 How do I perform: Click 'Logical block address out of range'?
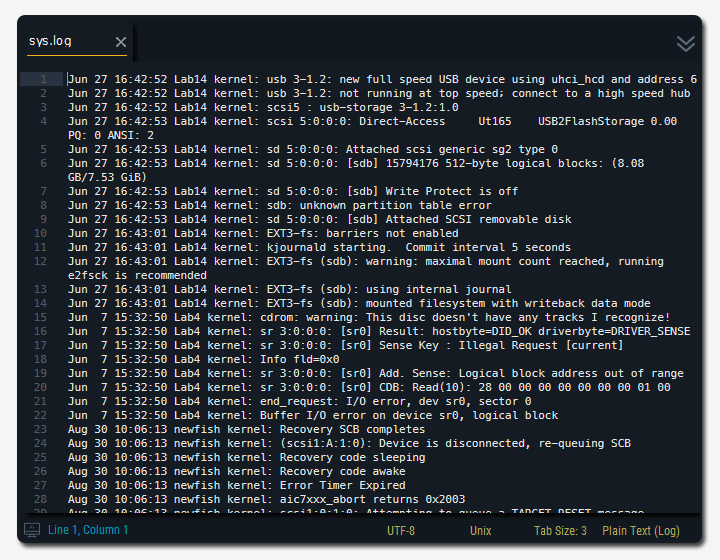[571, 373]
